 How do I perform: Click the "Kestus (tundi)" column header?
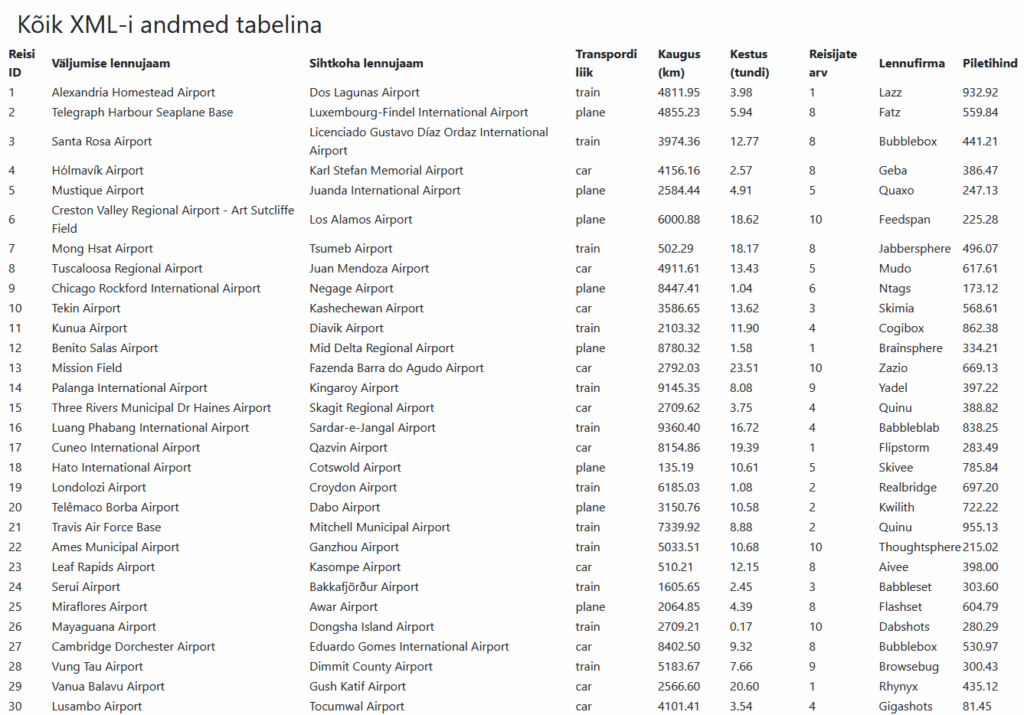pyautogui.click(x=749, y=63)
